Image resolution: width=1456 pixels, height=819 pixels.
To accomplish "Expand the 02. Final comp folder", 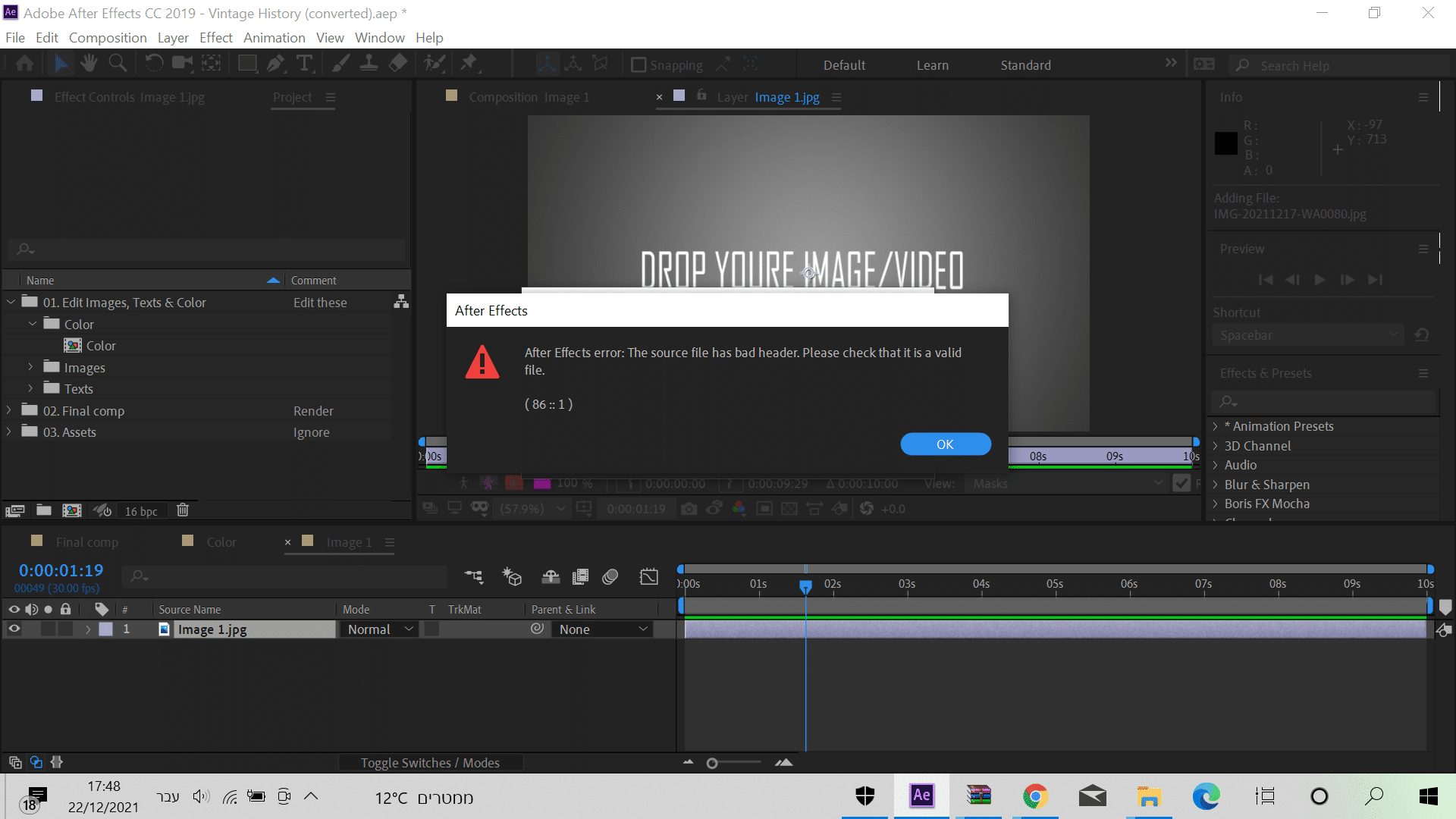I will (9, 410).
